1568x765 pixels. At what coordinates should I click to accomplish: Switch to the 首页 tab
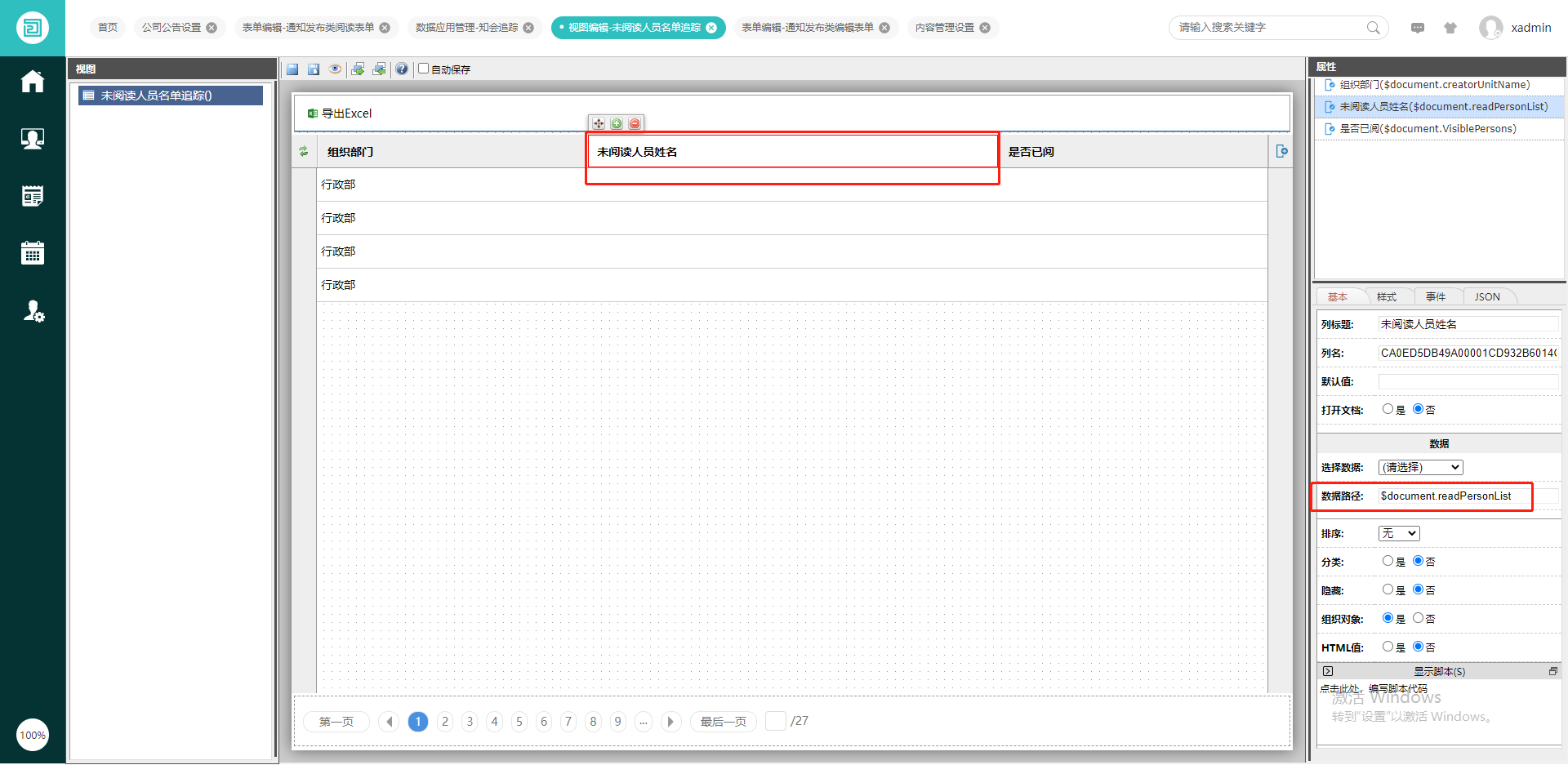point(108,28)
